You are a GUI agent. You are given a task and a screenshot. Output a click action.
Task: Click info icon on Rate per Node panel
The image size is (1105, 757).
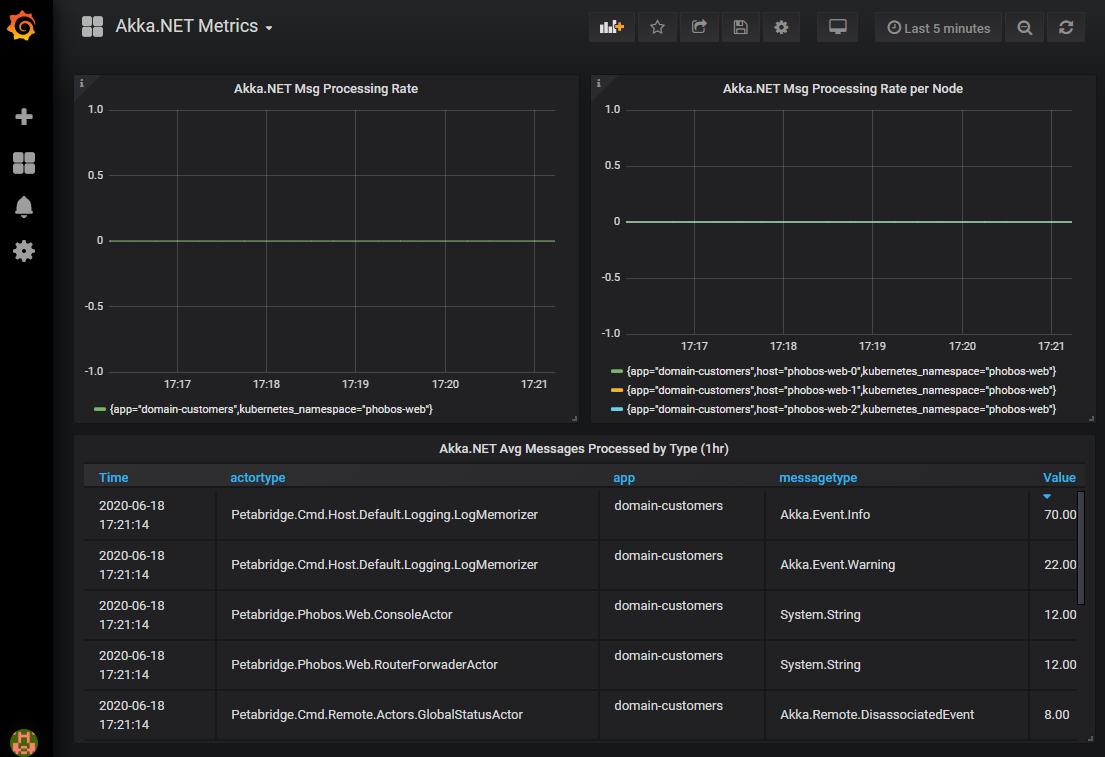(598, 83)
